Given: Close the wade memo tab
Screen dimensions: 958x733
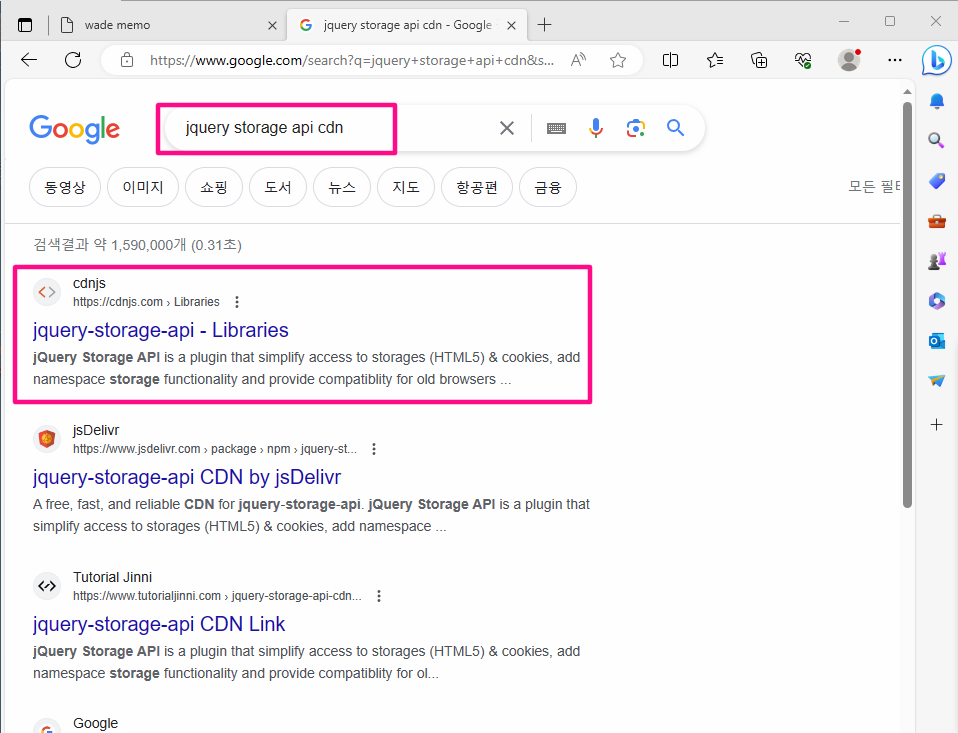Looking at the screenshot, I should click(272, 26).
